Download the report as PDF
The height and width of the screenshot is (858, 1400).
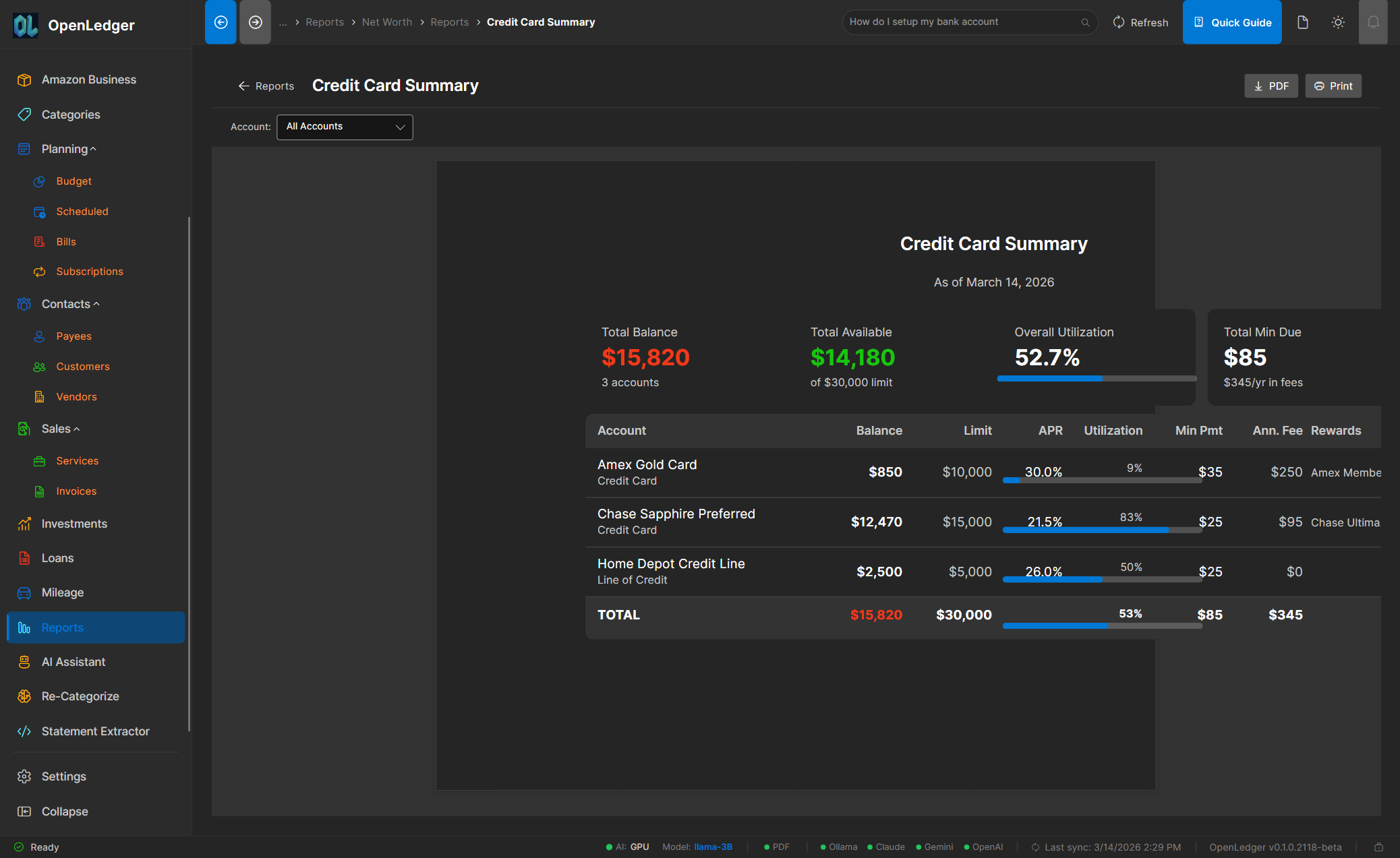tap(1271, 86)
